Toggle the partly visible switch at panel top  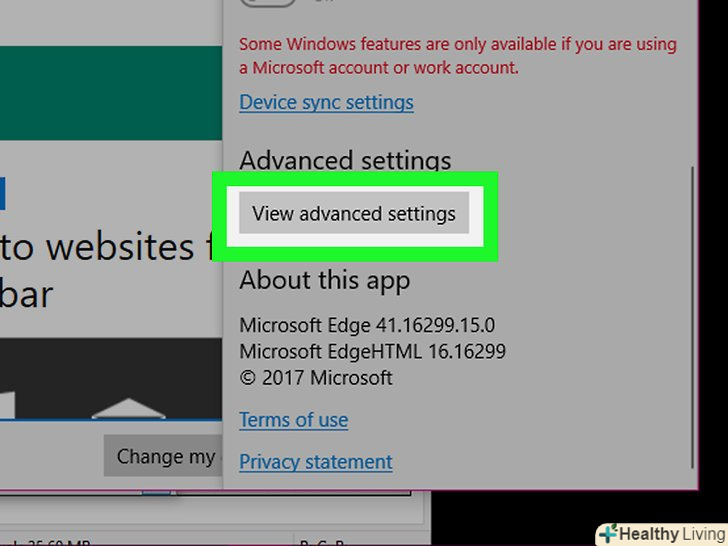click(268, 2)
